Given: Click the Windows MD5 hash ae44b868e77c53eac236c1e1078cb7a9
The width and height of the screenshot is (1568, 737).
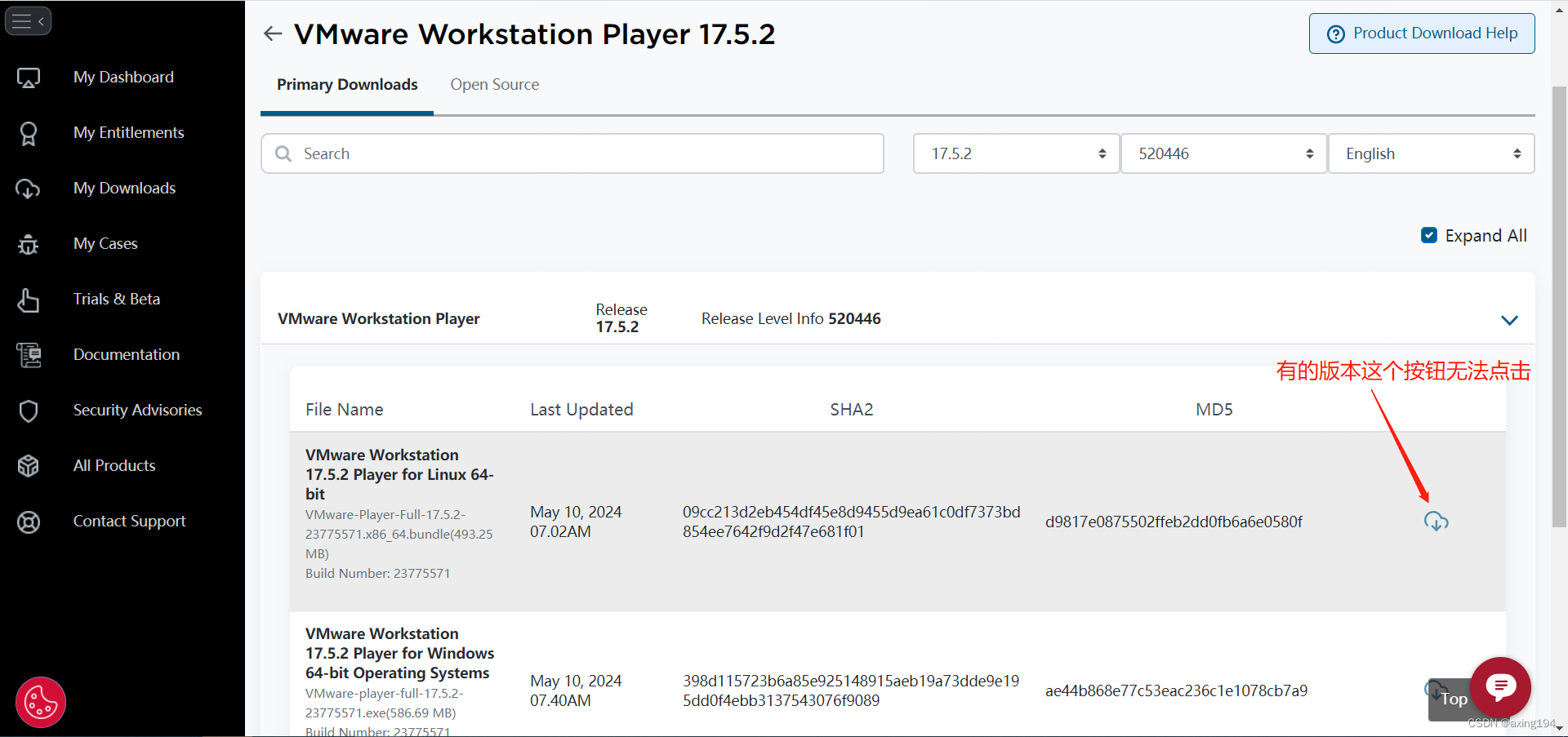Looking at the screenshot, I should (1176, 690).
